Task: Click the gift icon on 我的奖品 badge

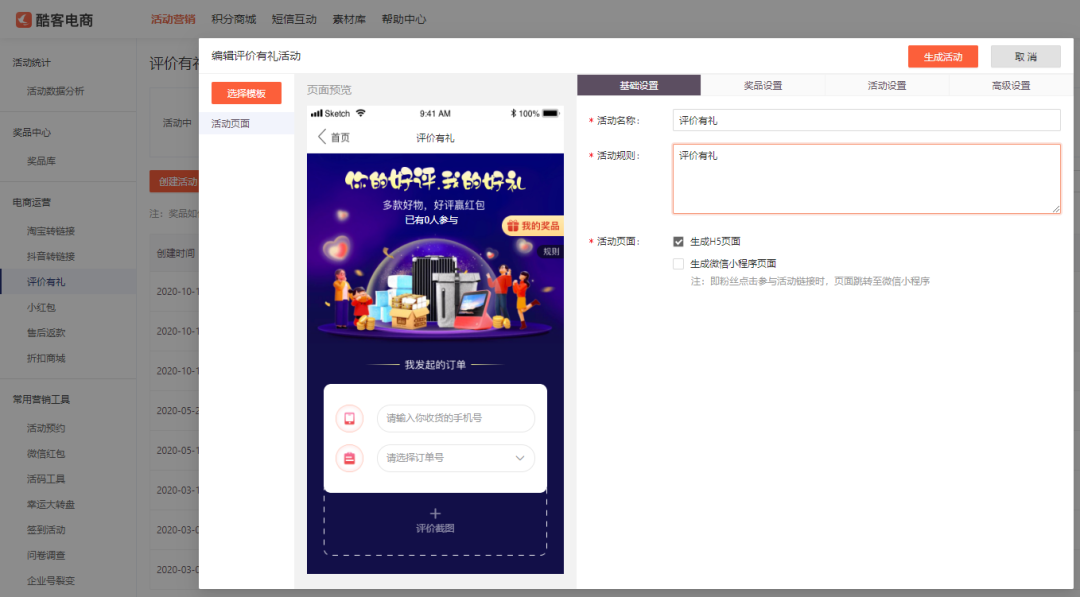Action: point(512,226)
